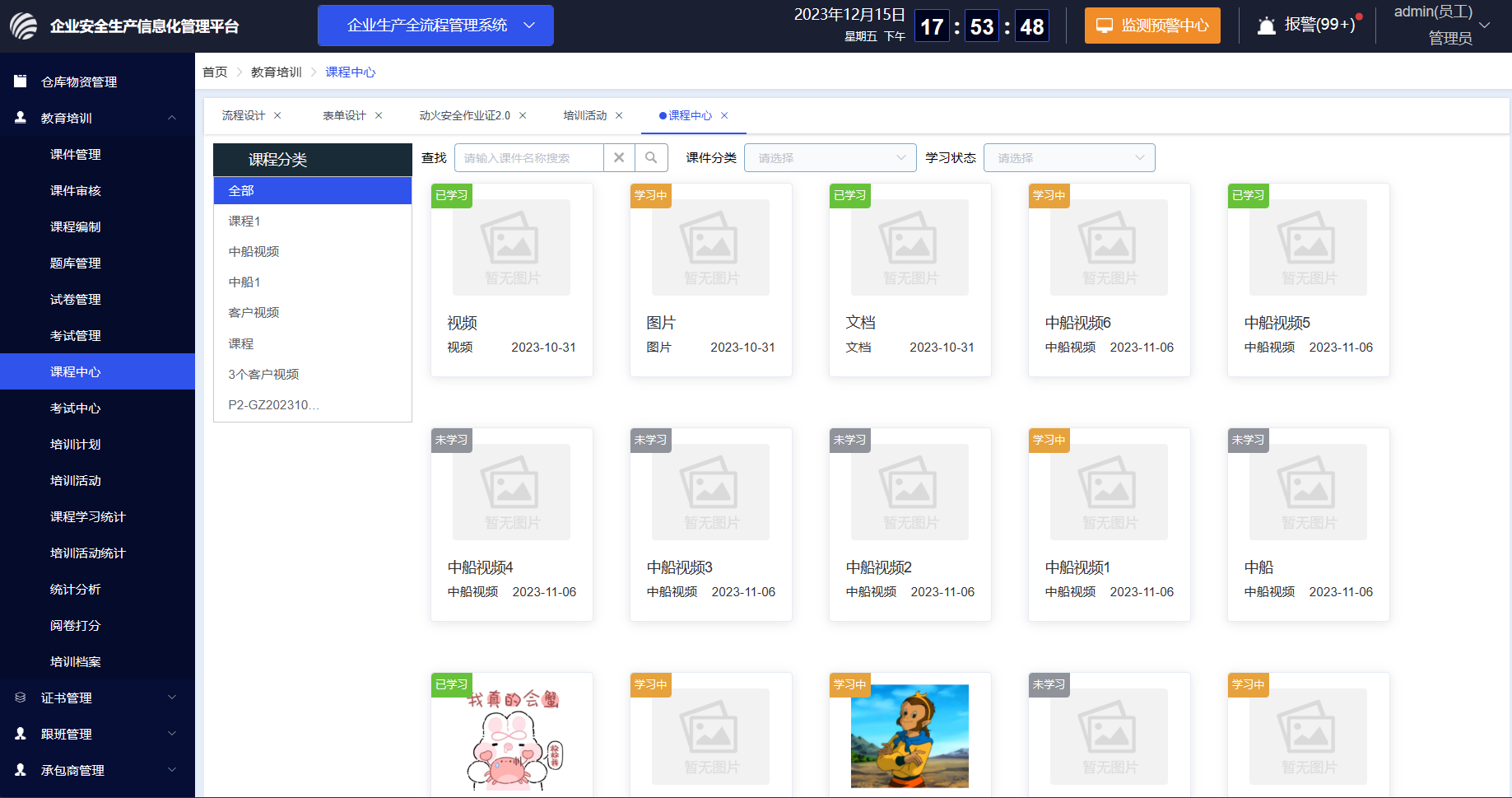Switch to the 表单设计 tab

[344, 115]
